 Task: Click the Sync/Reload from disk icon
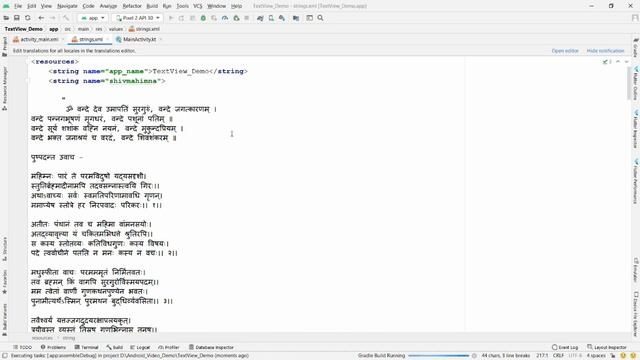point(28,18)
